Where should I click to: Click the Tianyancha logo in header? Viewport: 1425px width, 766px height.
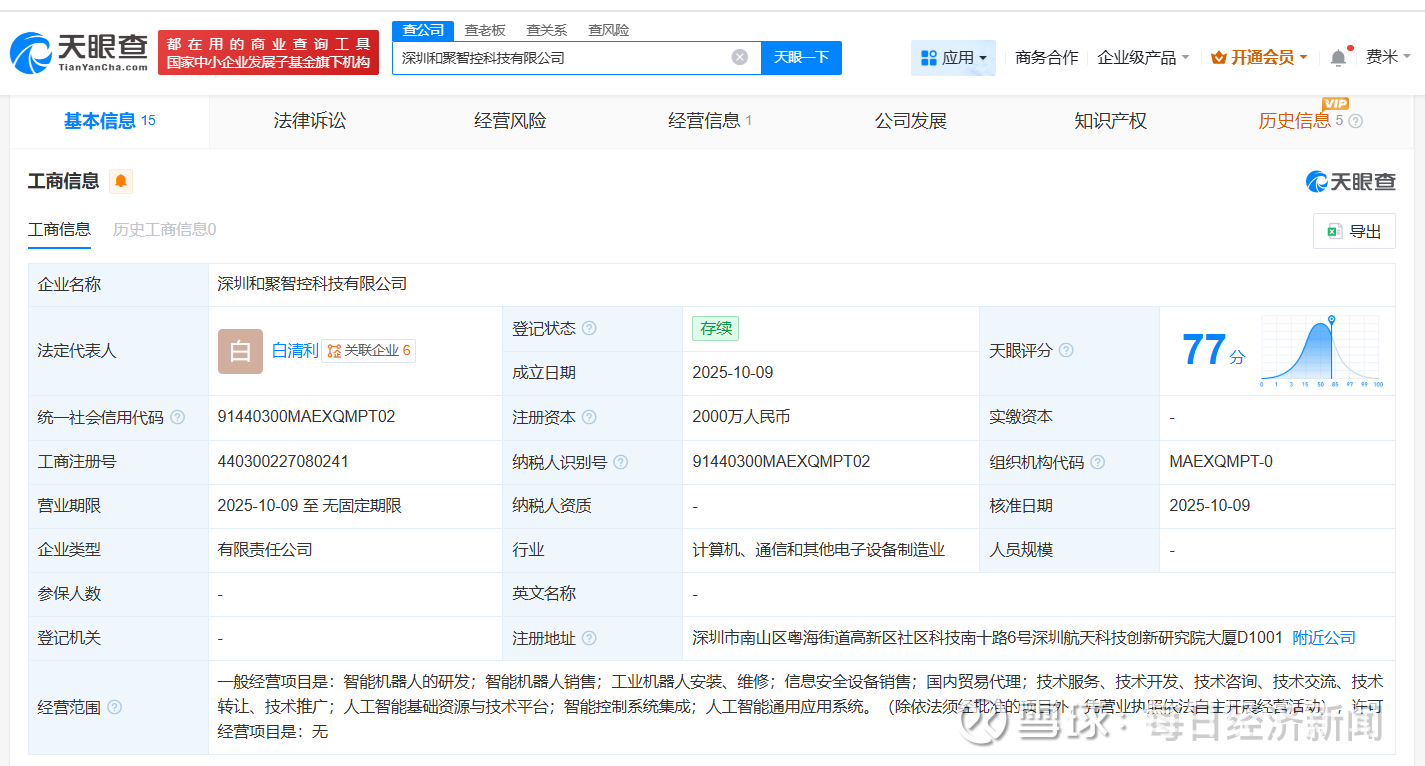click(79, 52)
